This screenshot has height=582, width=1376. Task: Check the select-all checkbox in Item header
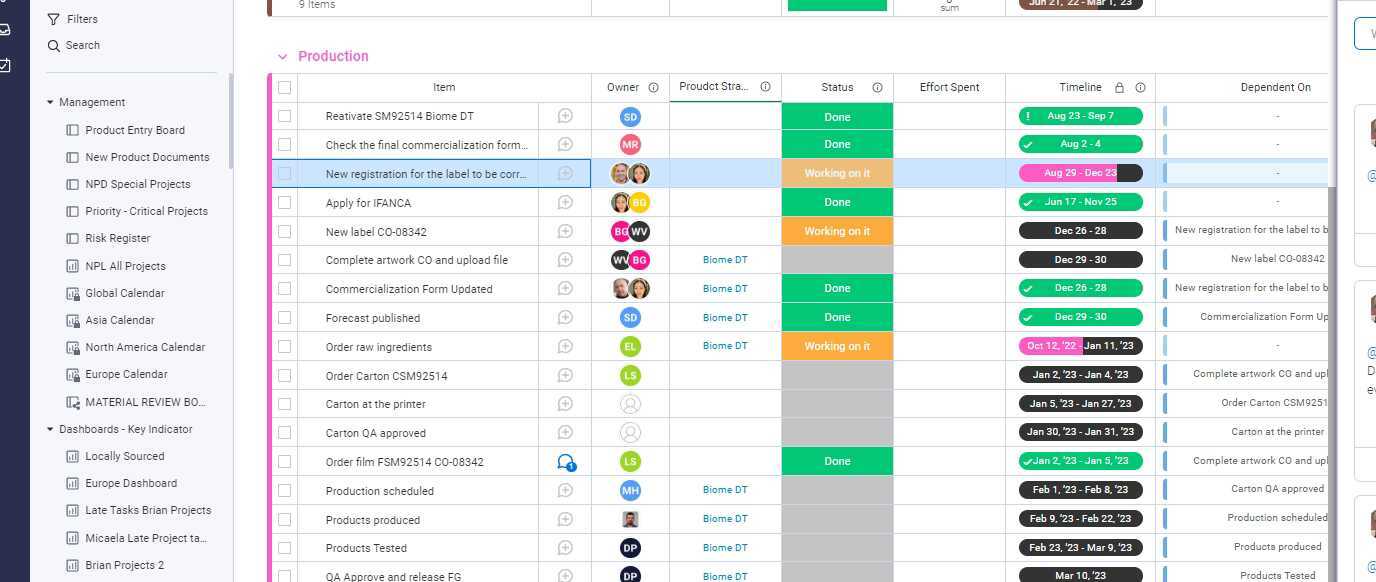(x=285, y=88)
